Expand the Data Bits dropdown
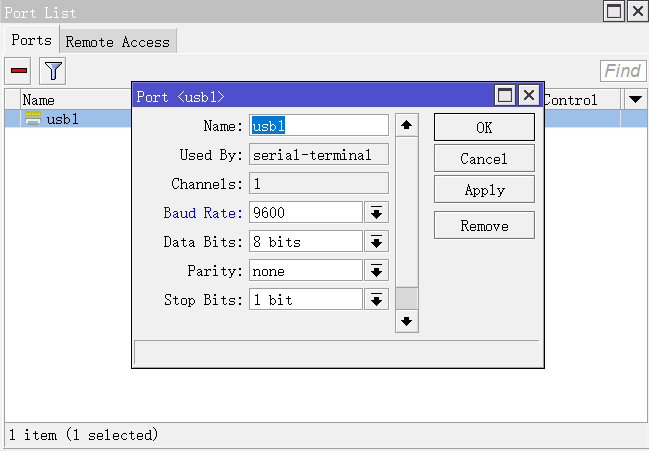649x451 pixels. [377, 242]
